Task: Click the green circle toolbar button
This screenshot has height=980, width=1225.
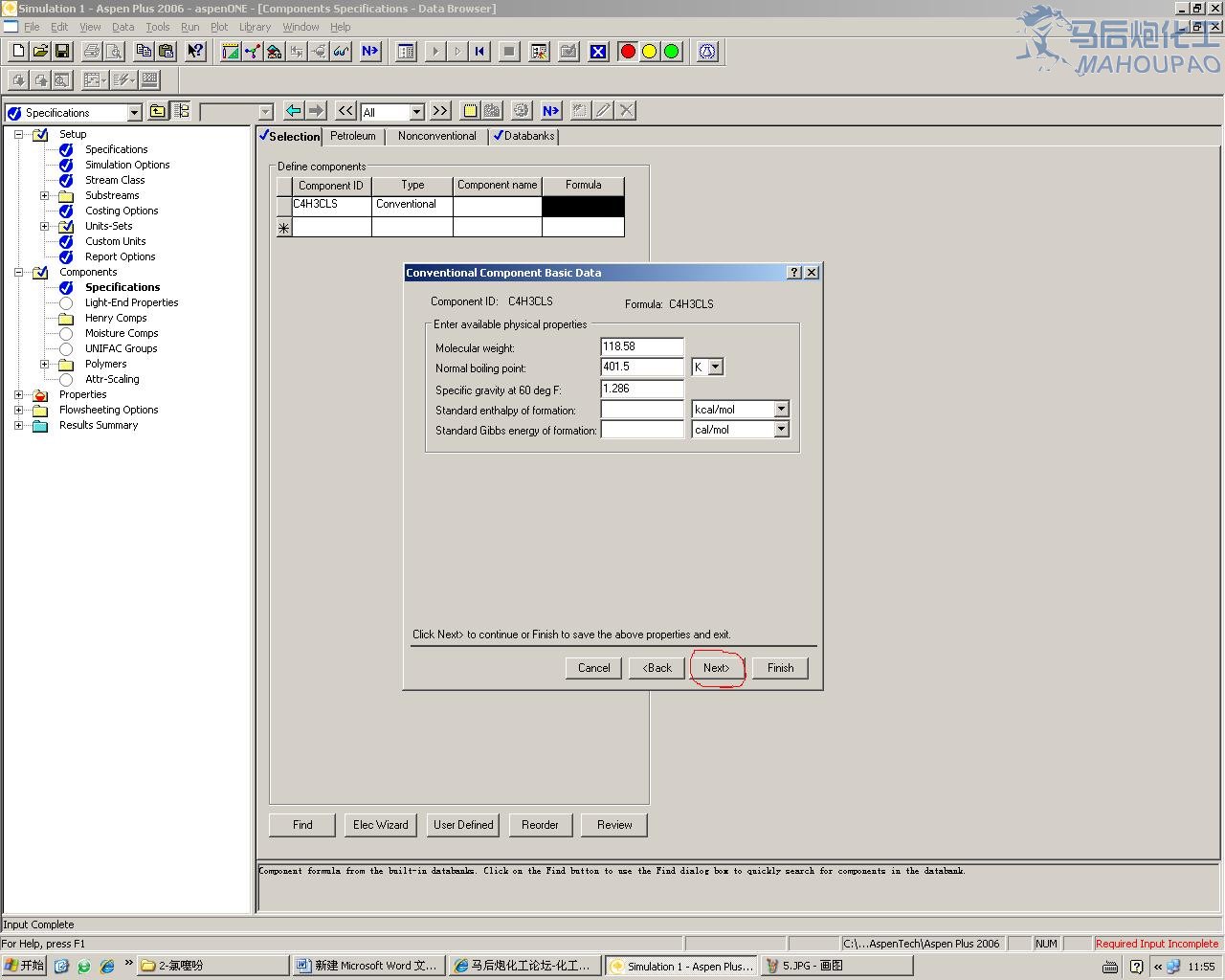Action: [x=672, y=52]
